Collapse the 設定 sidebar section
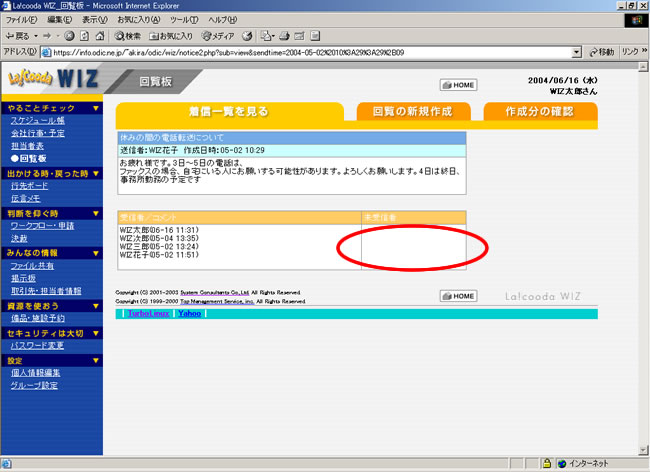The image size is (650, 472). (95, 360)
